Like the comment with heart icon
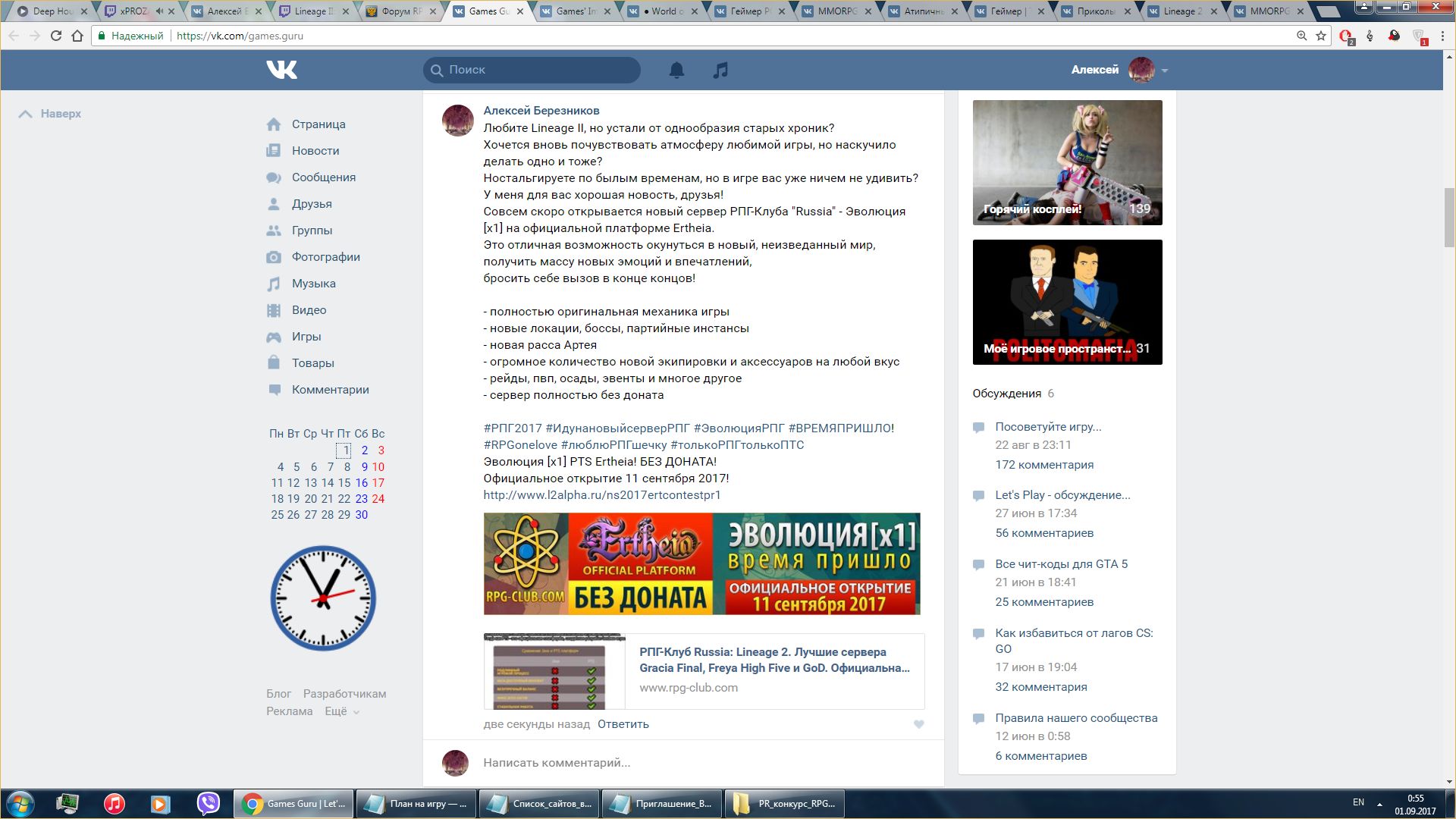The width and height of the screenshot is (1456, 819). tap(918, 724)
